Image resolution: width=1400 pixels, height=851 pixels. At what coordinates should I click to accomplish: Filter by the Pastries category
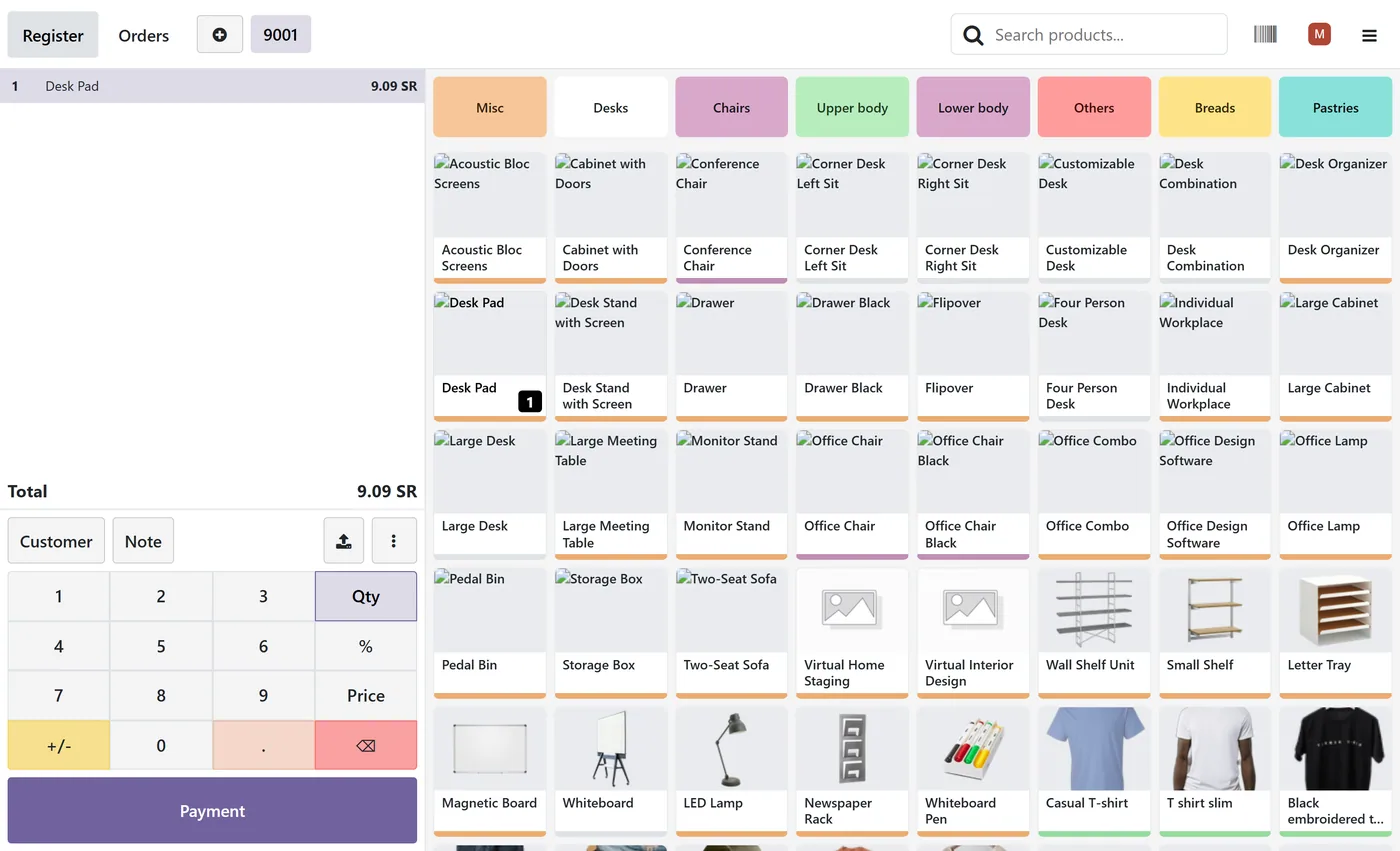tap(1336, 107)
